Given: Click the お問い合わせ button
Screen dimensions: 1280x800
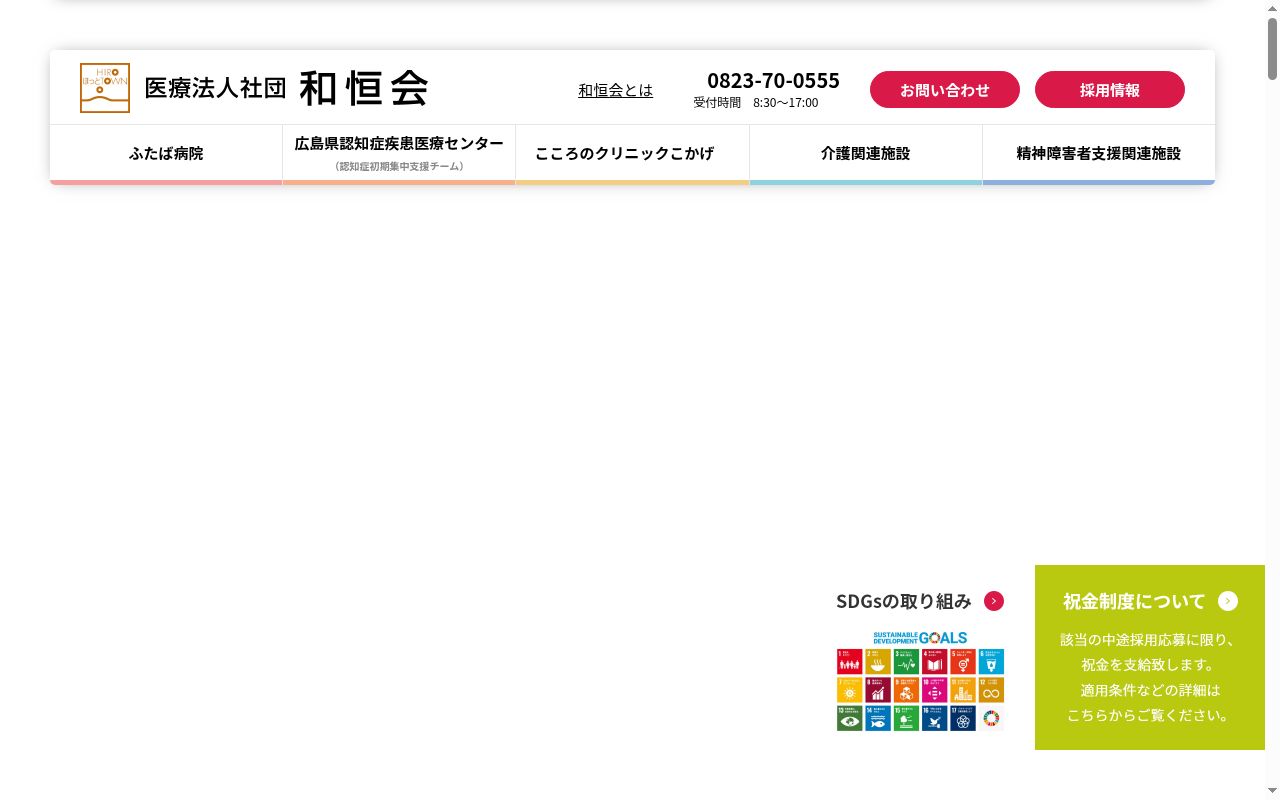Looking at the screenshot, I should click(945, 90).
